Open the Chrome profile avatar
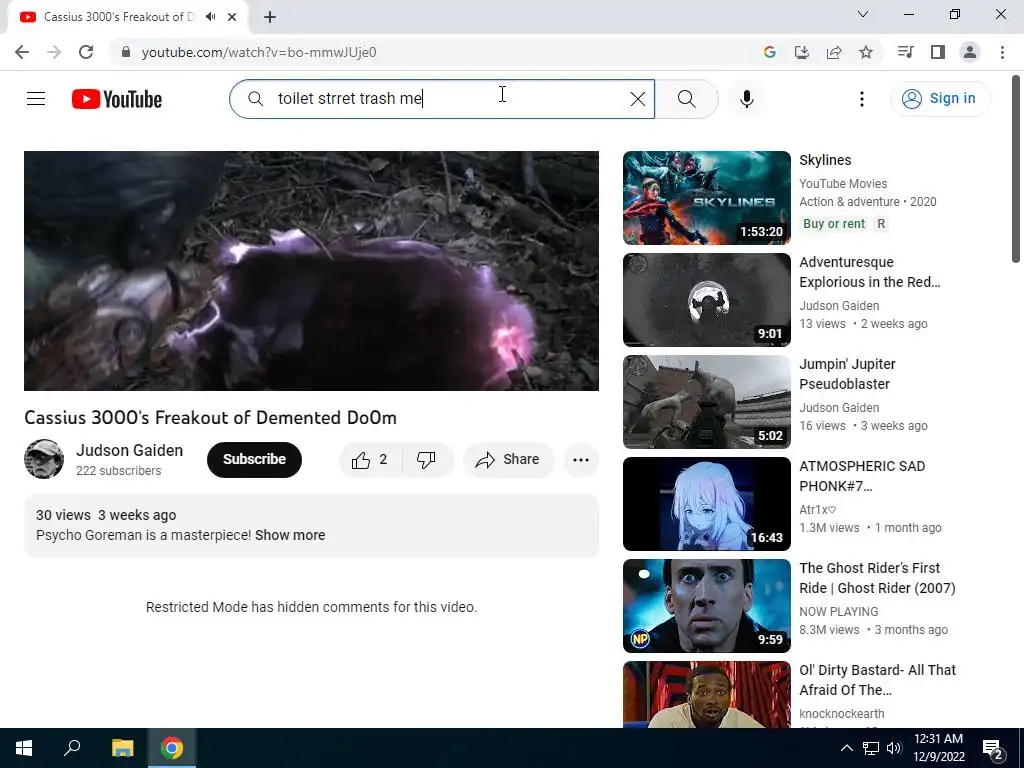 (970, 52)
